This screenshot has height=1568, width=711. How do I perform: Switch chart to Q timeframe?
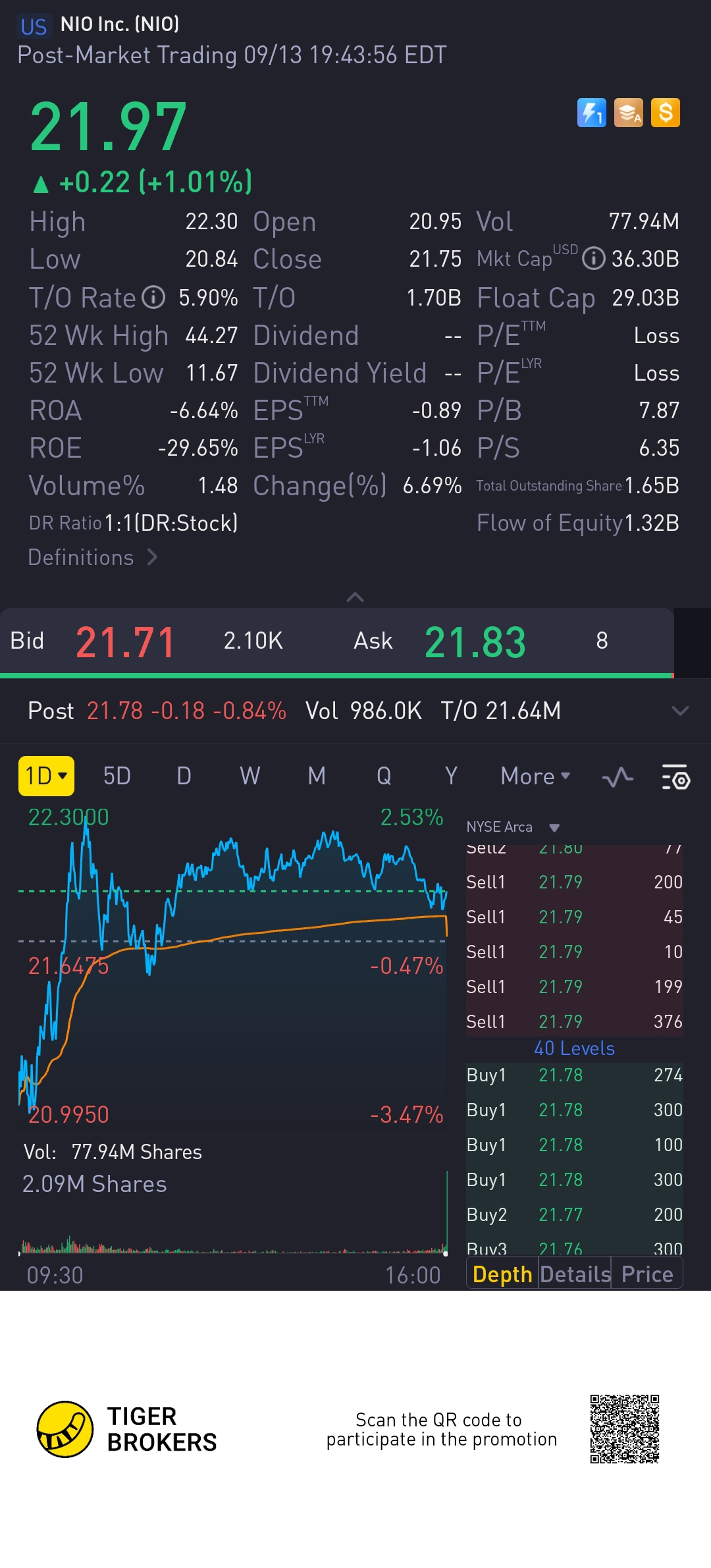coord(384,776)
